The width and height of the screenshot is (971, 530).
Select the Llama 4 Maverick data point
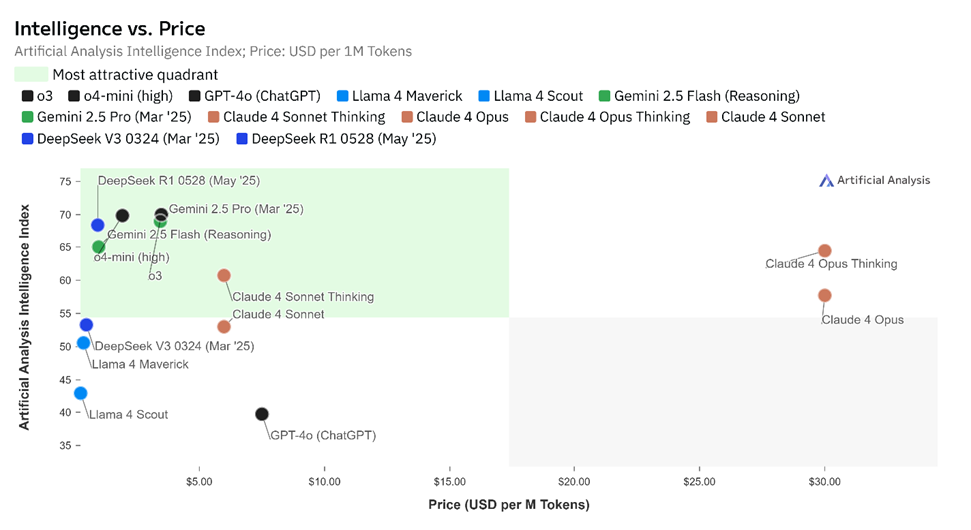(x=84, y=343)
